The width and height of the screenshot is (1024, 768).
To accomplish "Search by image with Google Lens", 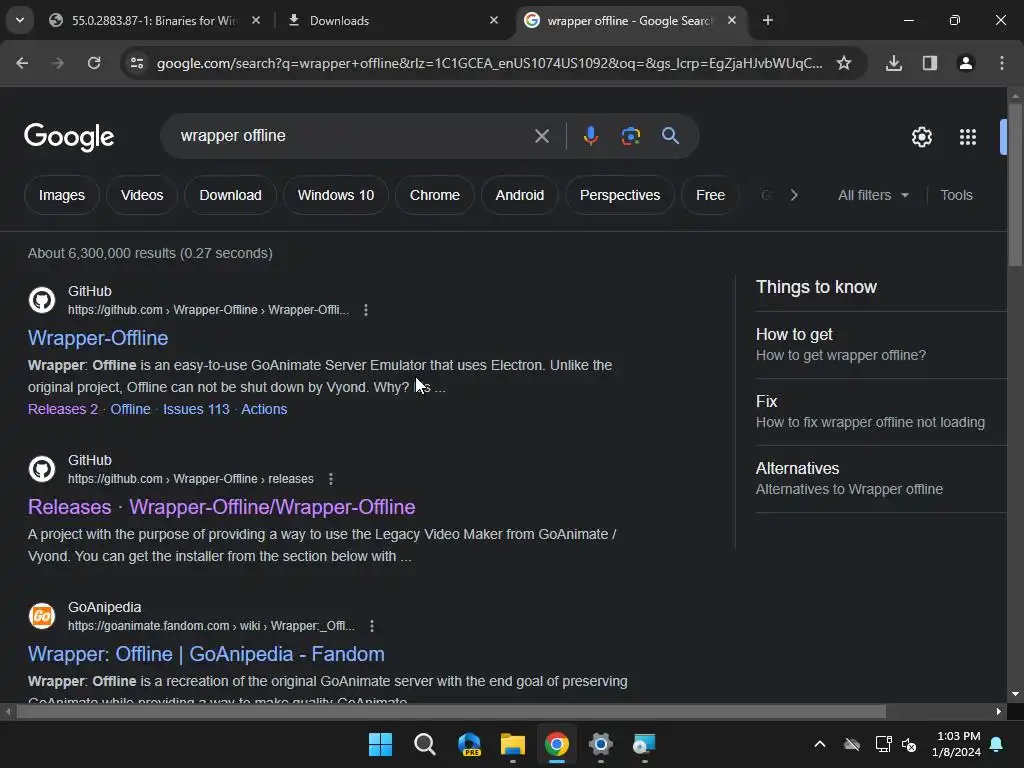I will (630, 136).
